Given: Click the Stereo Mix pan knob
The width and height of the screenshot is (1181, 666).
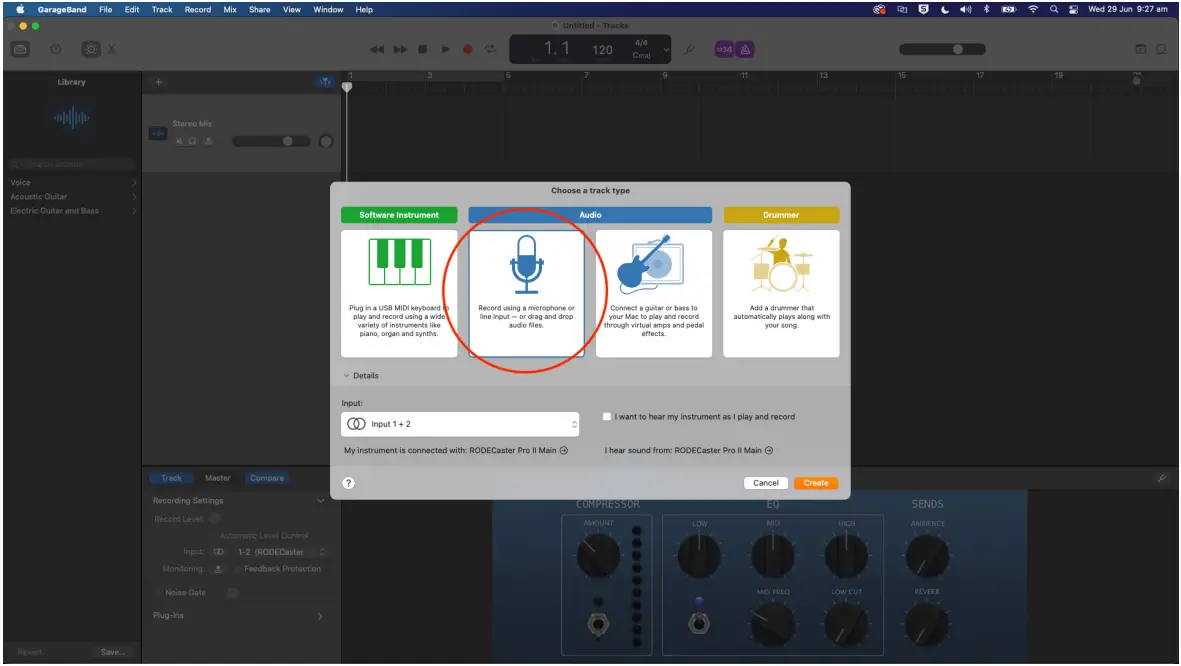Looking at the screenshot, I should point(325,140).
